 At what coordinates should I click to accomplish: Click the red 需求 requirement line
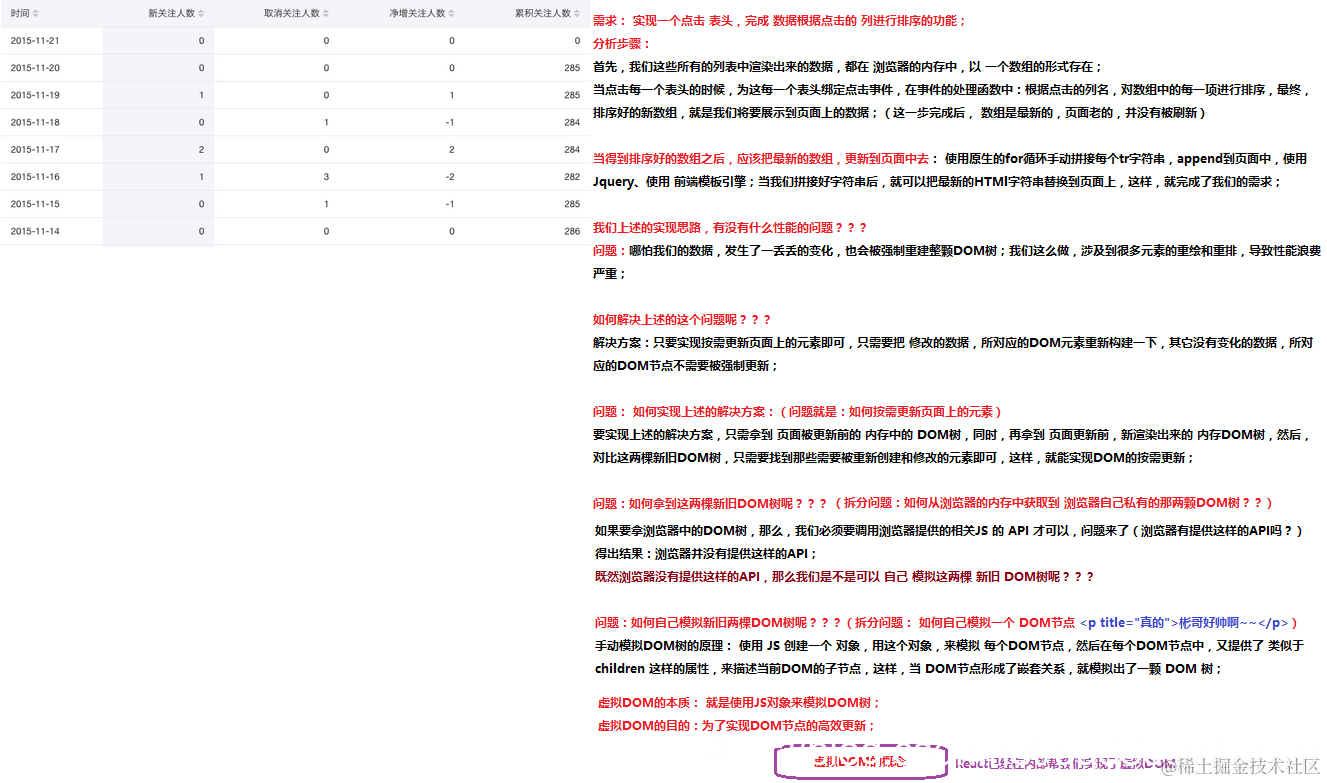pyautogui.click(x=780, y=21)
